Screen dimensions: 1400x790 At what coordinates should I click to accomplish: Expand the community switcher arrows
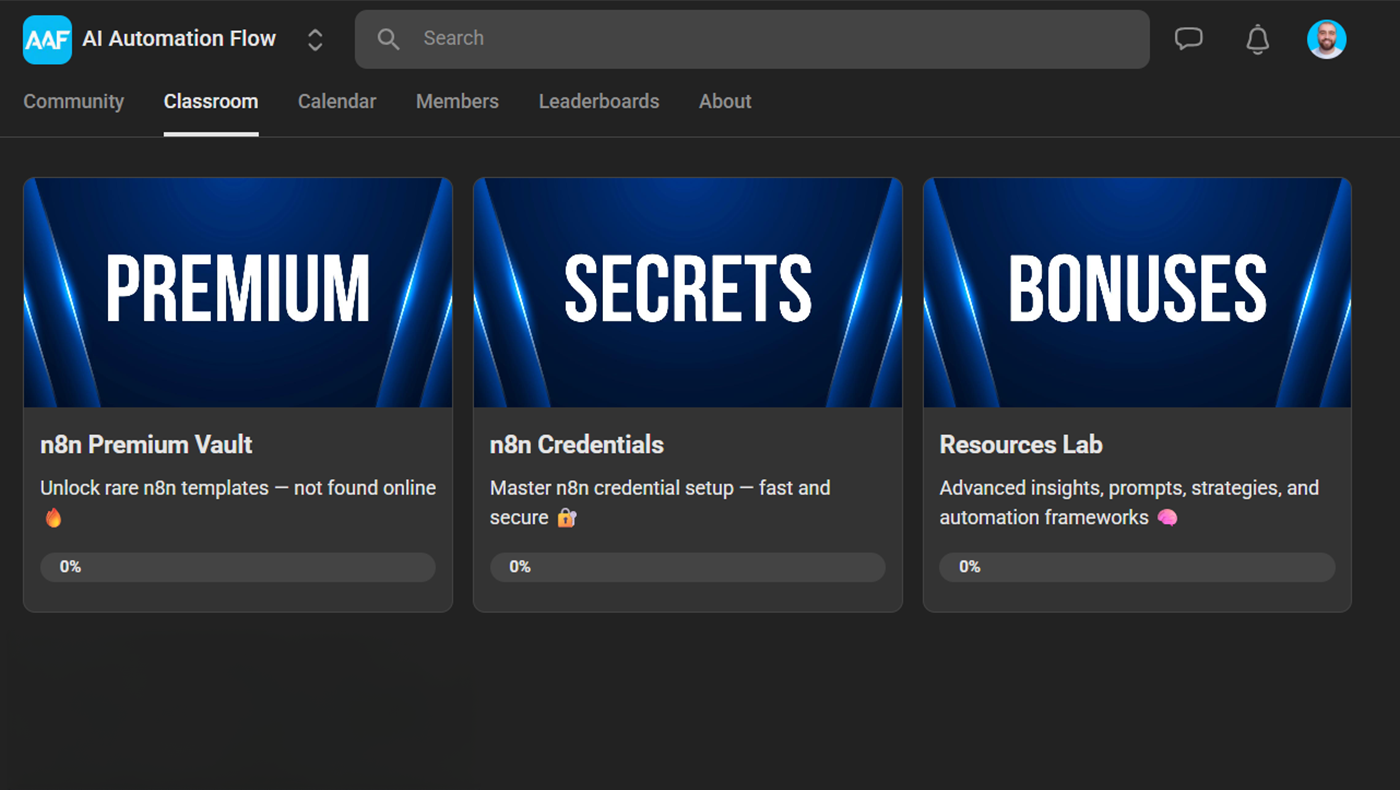(315, 40)
